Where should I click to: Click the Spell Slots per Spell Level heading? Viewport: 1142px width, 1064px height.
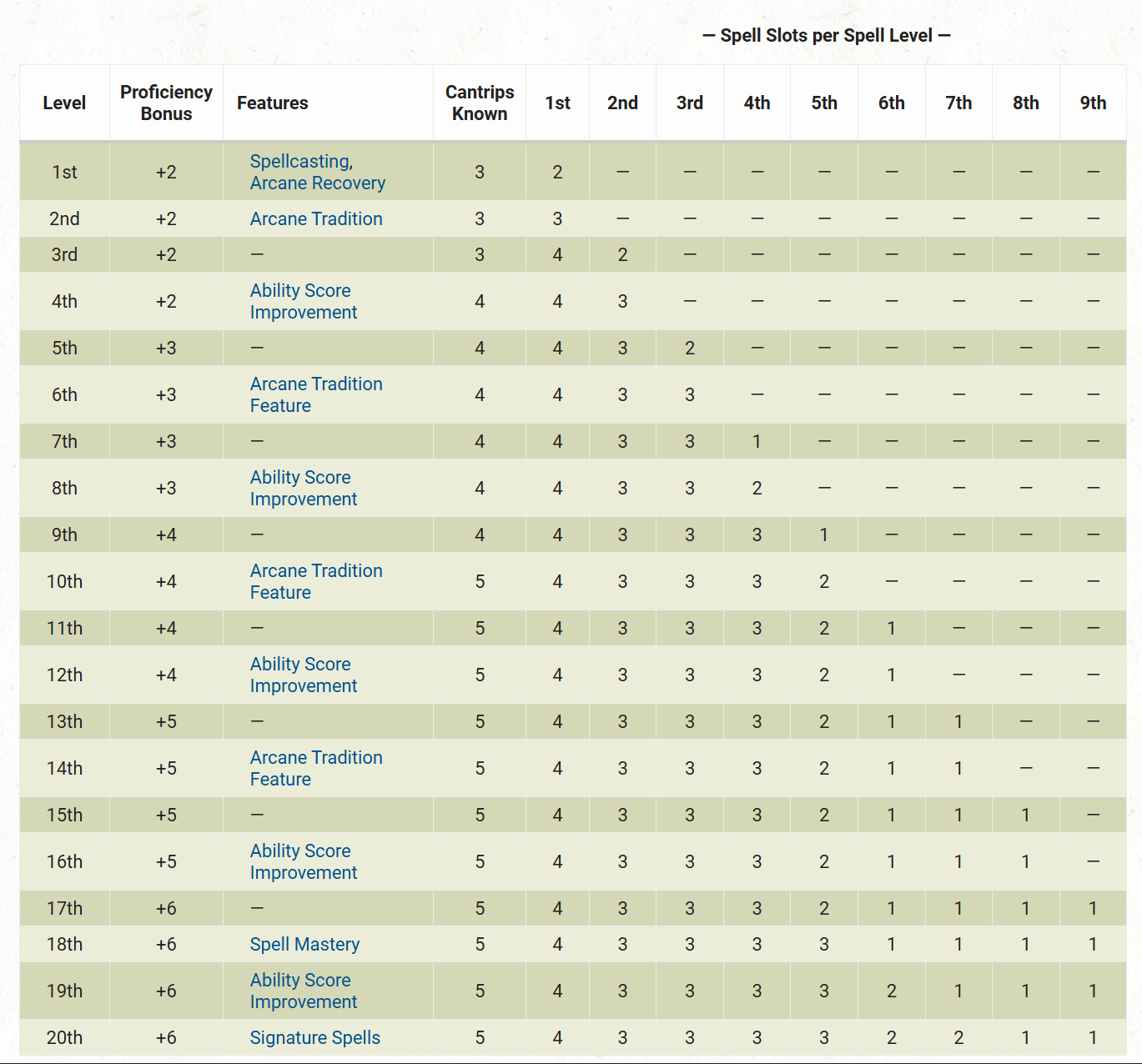click(826, 35)
